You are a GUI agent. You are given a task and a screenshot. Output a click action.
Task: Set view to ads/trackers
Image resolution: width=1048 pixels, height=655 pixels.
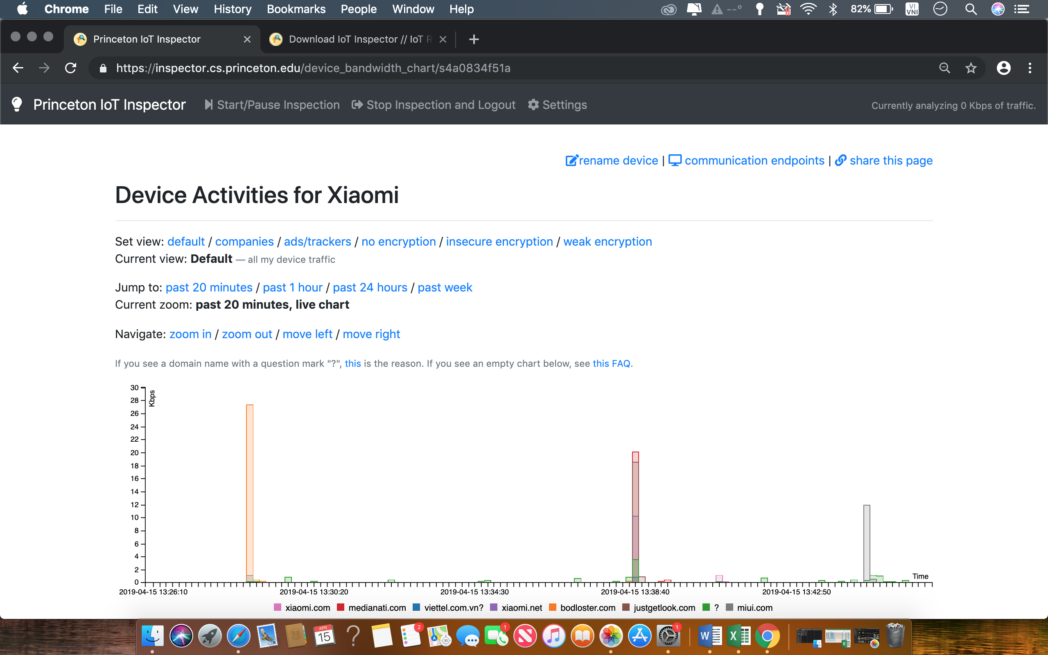pyautogui.click(x=317, y=242)
